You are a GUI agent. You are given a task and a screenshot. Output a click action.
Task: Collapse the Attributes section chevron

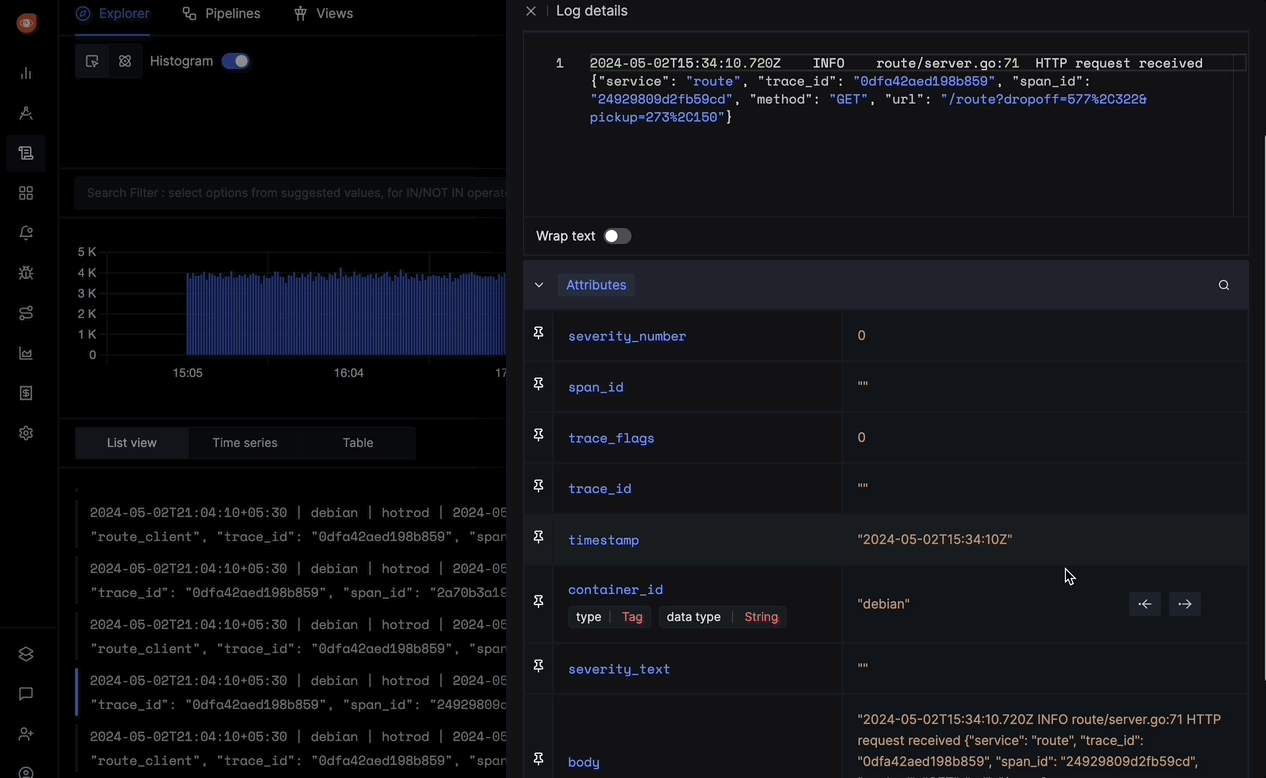539,285
